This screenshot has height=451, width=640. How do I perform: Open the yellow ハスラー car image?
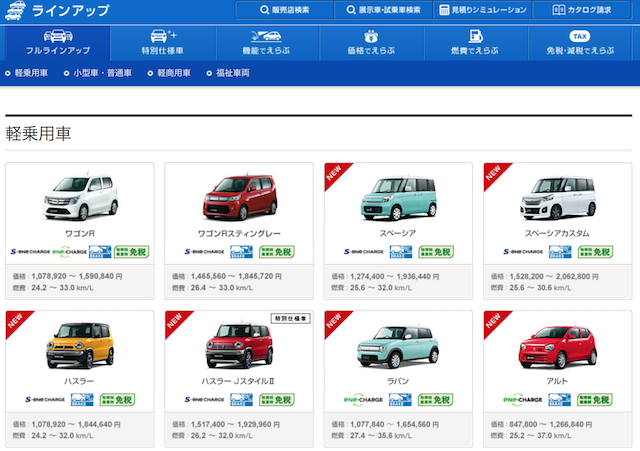click(80, 345)
